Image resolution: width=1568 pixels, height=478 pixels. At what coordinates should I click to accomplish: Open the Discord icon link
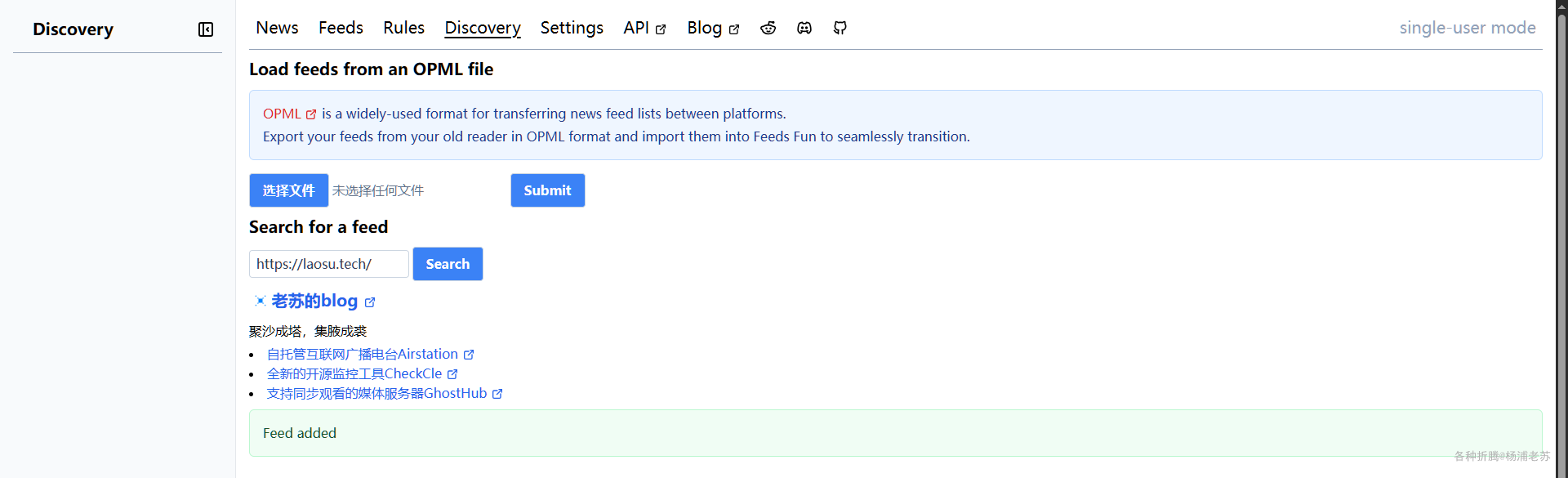pos(804,28)
